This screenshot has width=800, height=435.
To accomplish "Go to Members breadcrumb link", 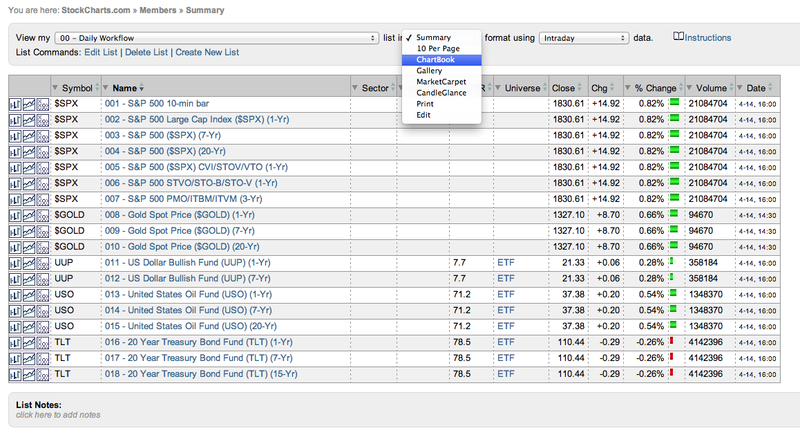I will 158,10.
